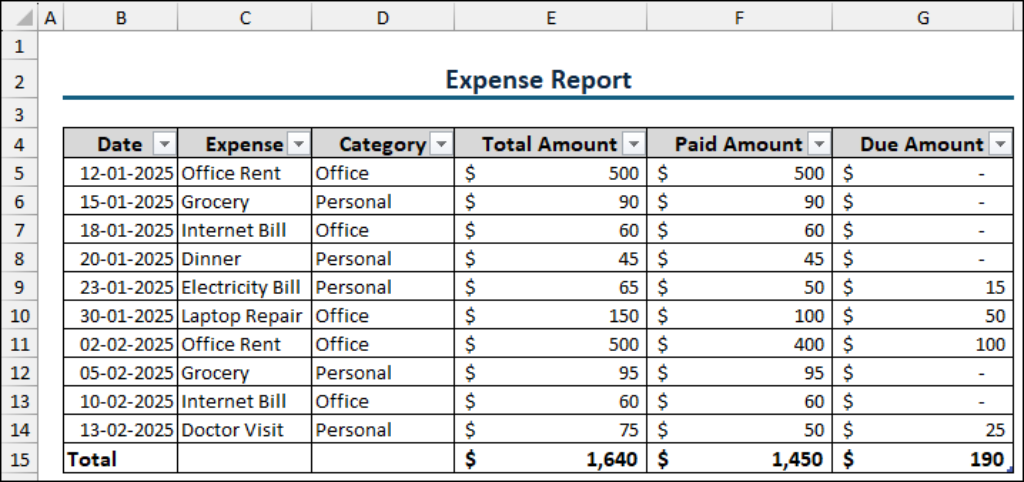Select Office Rent in row 11
Image resolution: width=1024 pixels, height=482 pixels.
coord(245,344)
